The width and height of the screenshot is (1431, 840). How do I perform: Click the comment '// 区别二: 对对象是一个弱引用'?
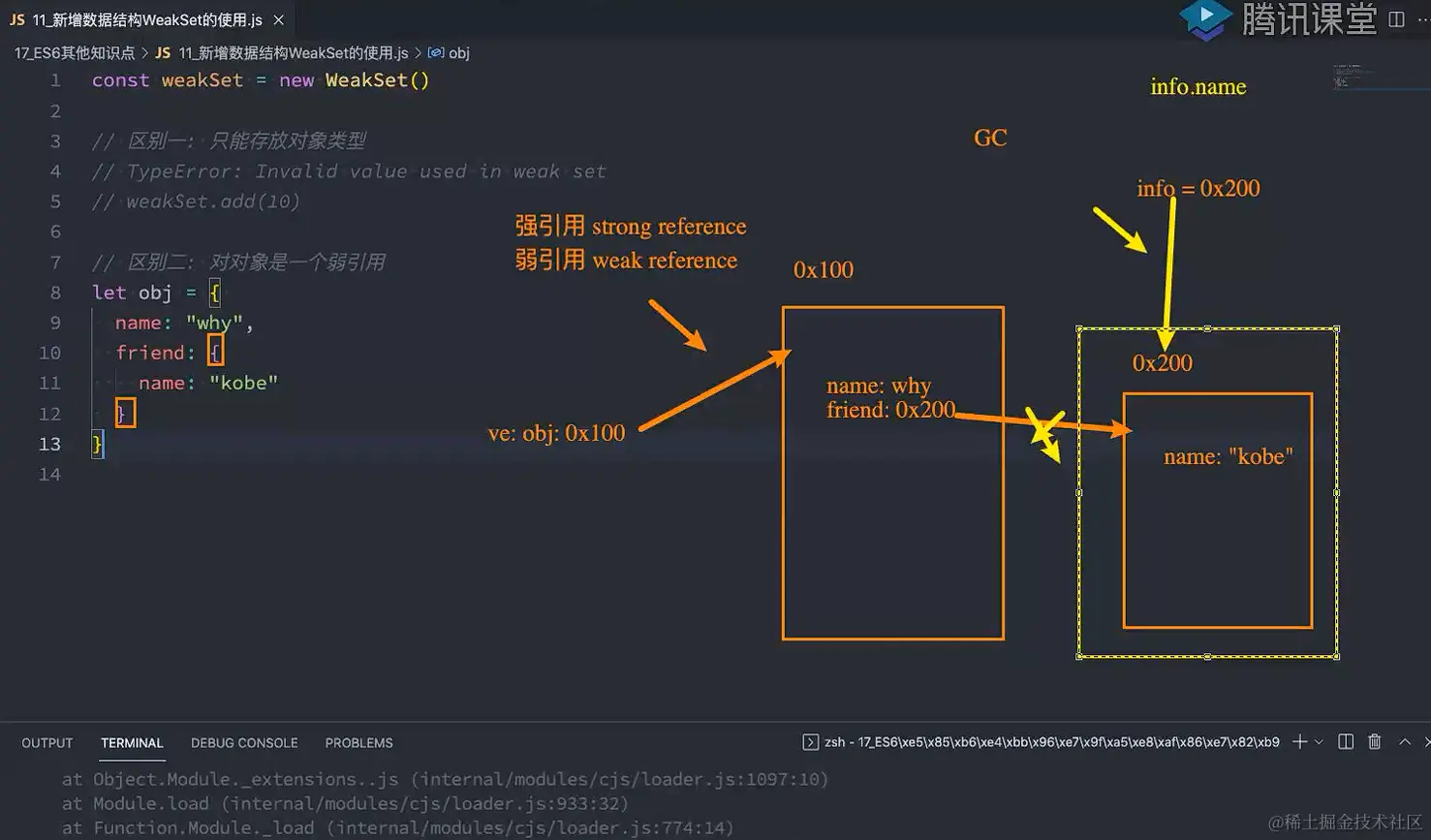[x=238, y=263]
